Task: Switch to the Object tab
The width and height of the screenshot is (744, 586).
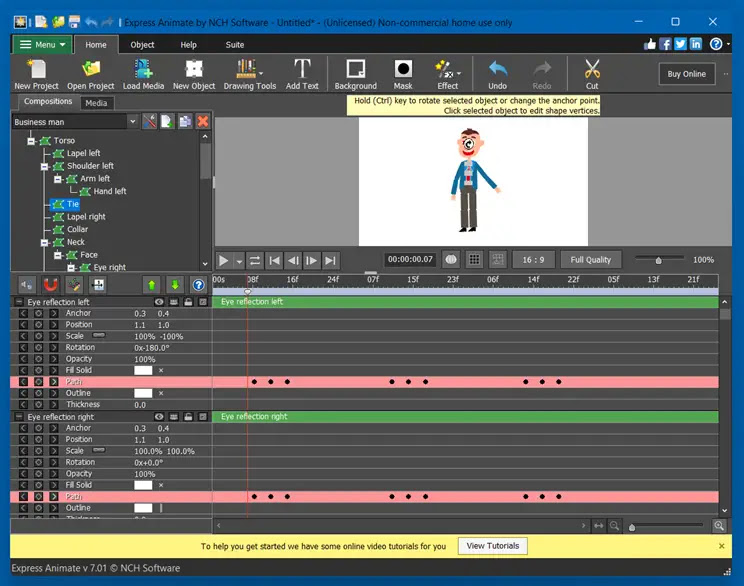Action: [x=142, y=45]
